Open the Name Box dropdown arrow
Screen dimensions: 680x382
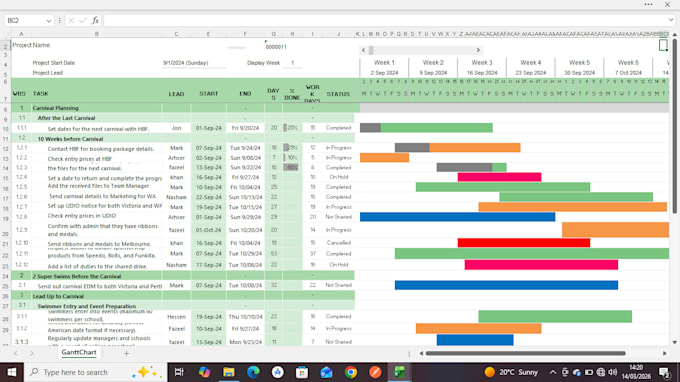(x=48, y=21)
